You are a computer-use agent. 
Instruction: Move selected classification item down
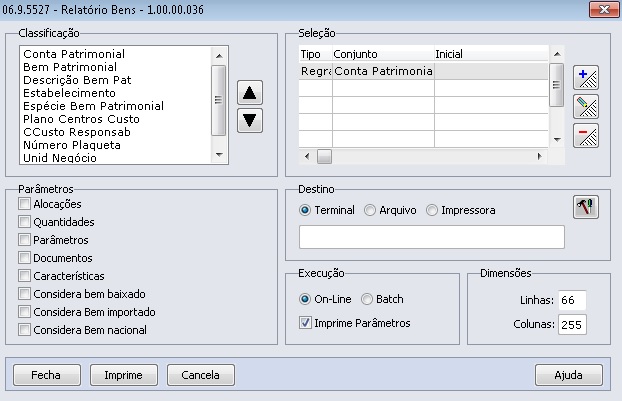click(x=250, y=120)
